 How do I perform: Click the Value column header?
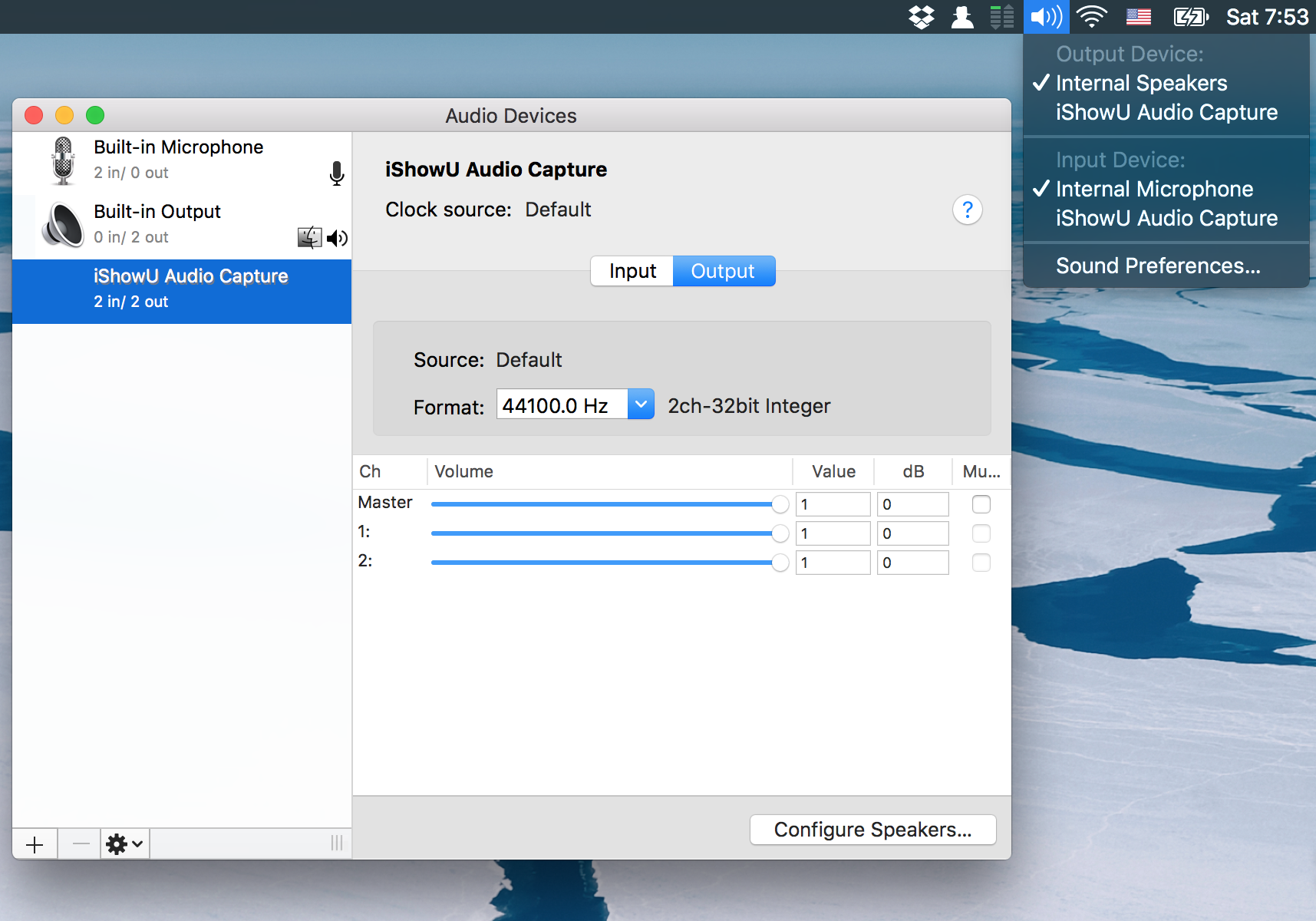pyautogui.click(x=833, y=471)
